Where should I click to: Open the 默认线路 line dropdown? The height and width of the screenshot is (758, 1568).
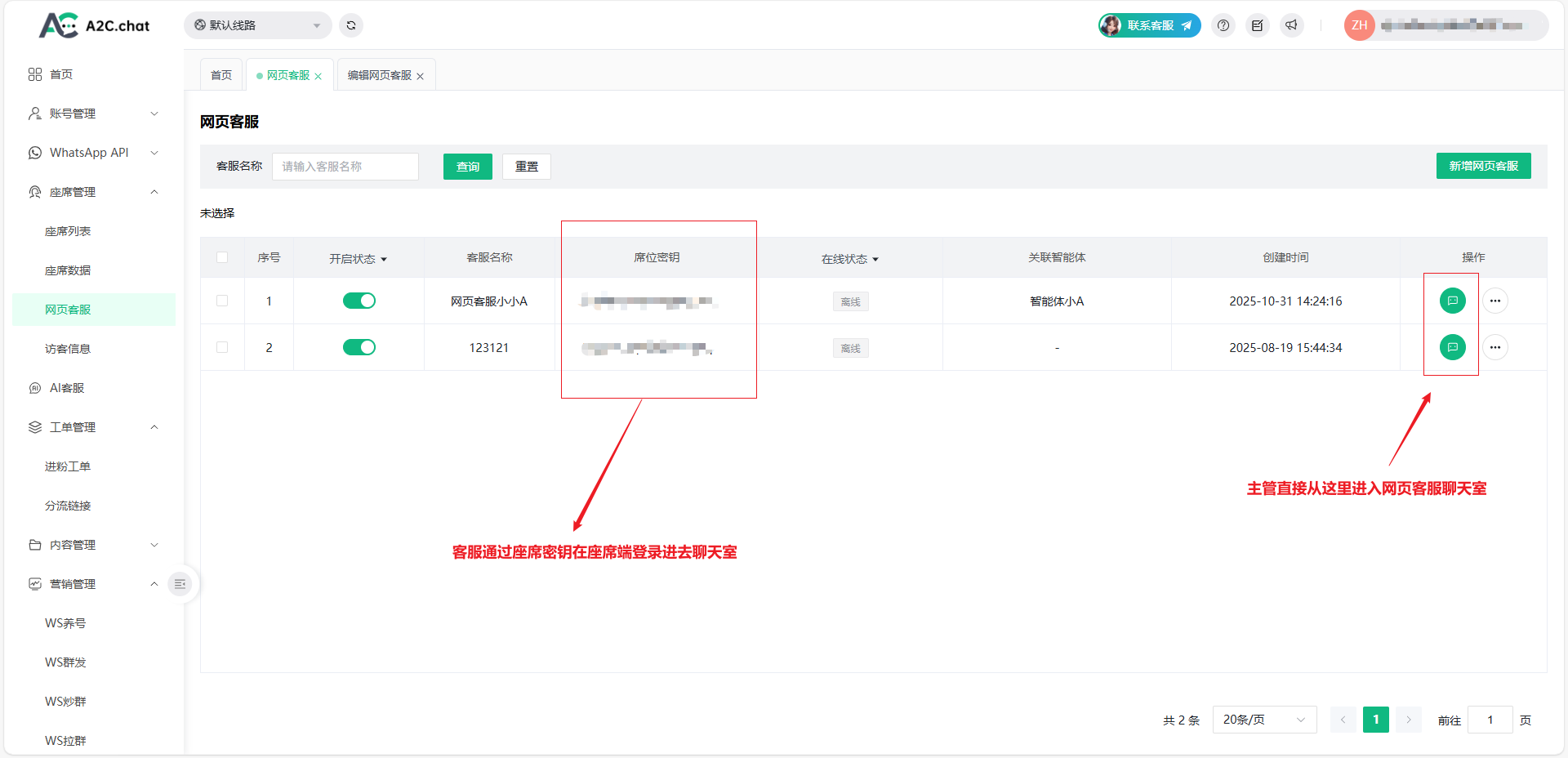[257, 25]
